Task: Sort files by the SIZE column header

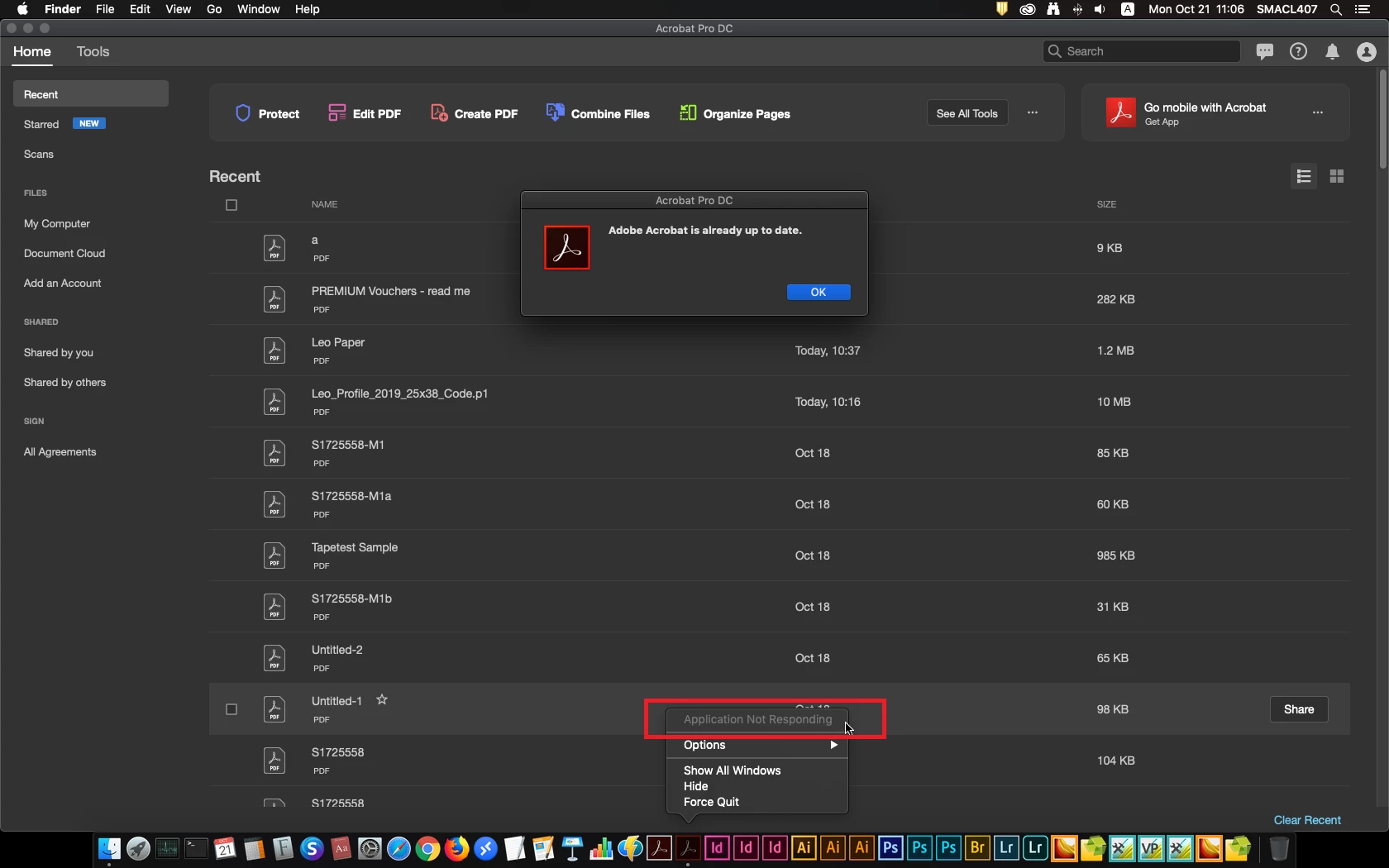Action: point(1106,204)
